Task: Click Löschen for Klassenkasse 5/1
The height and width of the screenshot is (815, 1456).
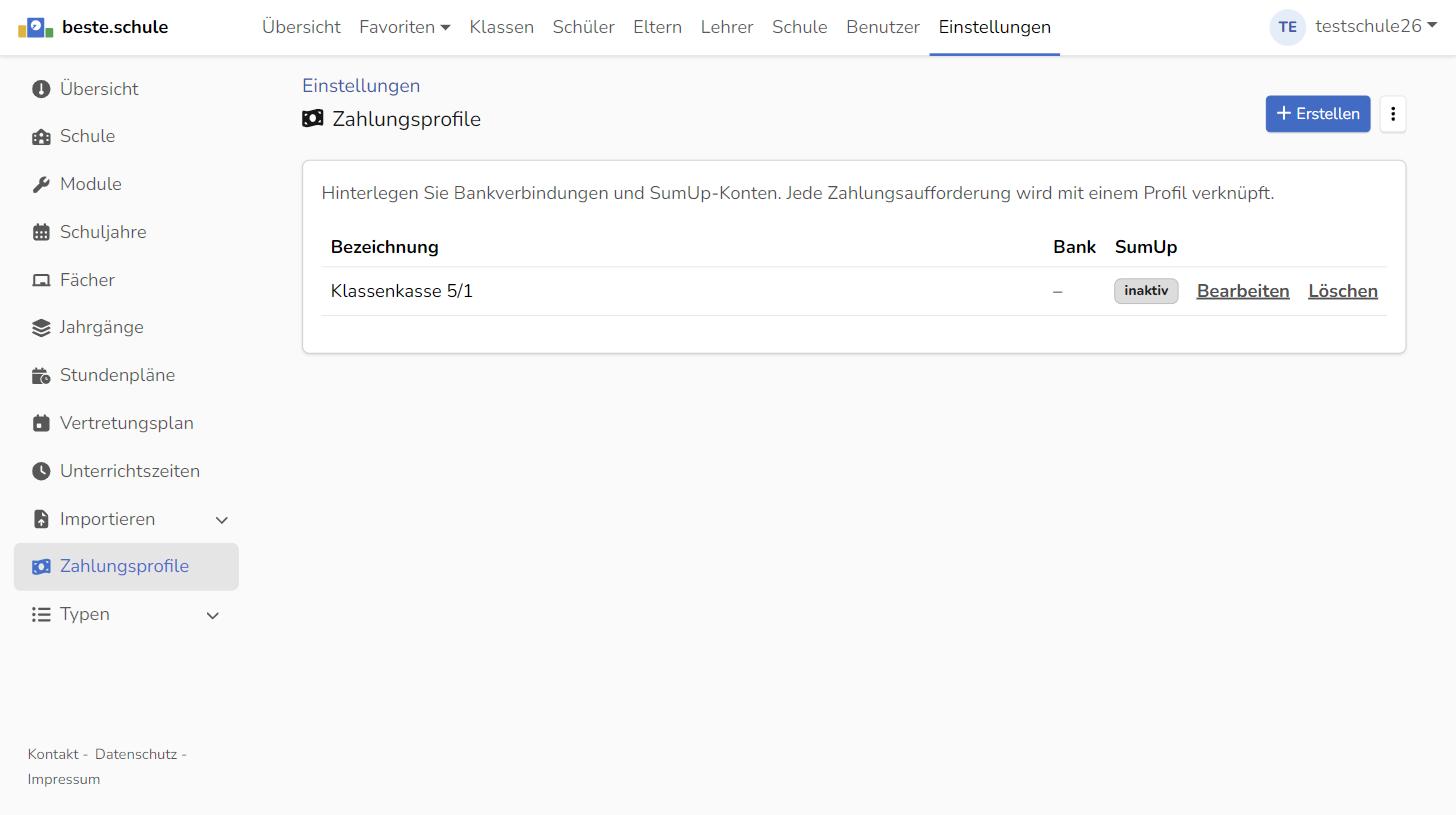Action: 1343,291
